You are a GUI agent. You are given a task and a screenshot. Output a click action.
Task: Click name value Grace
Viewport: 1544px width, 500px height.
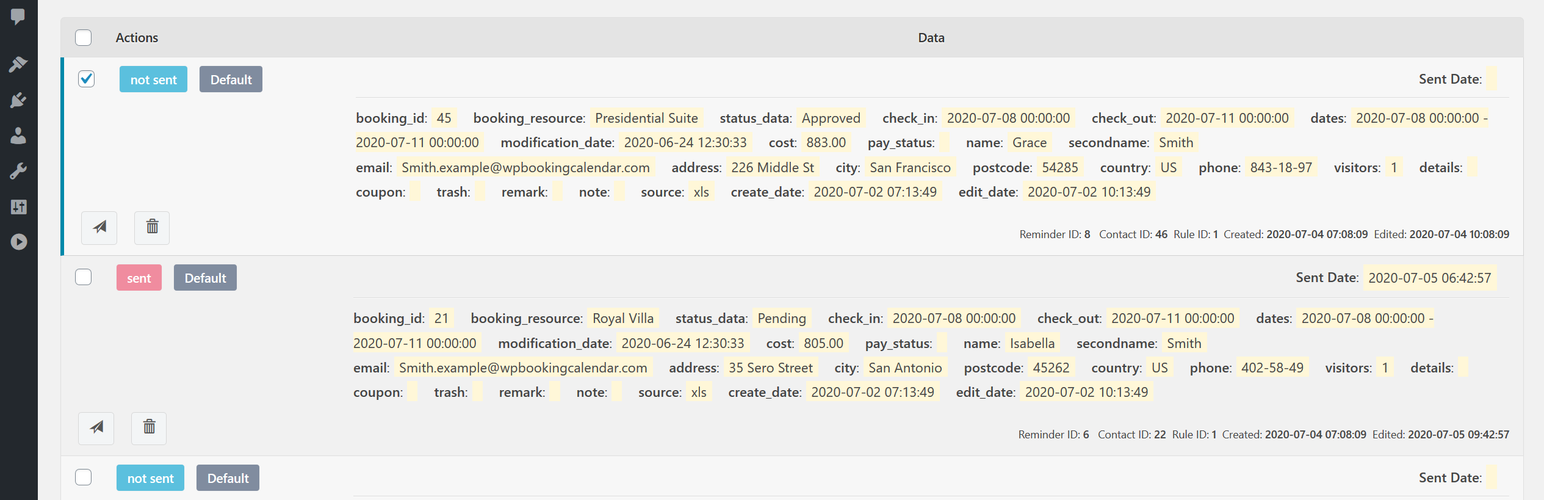(x=1029, y=142)
